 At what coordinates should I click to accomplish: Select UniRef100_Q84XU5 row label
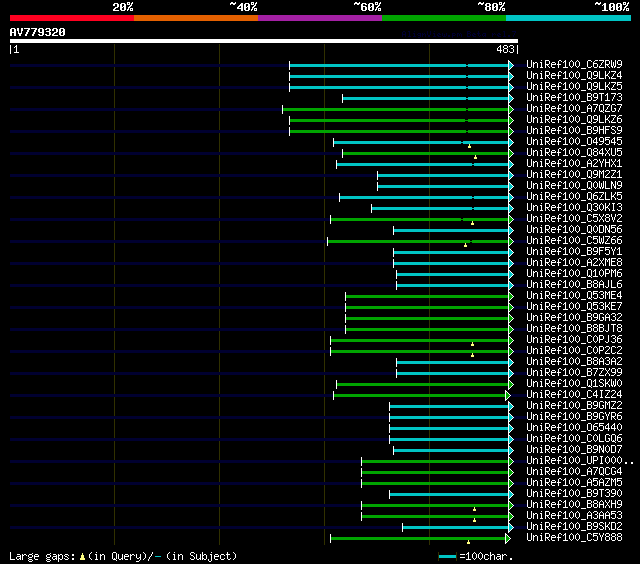click(x=574, y=153)
